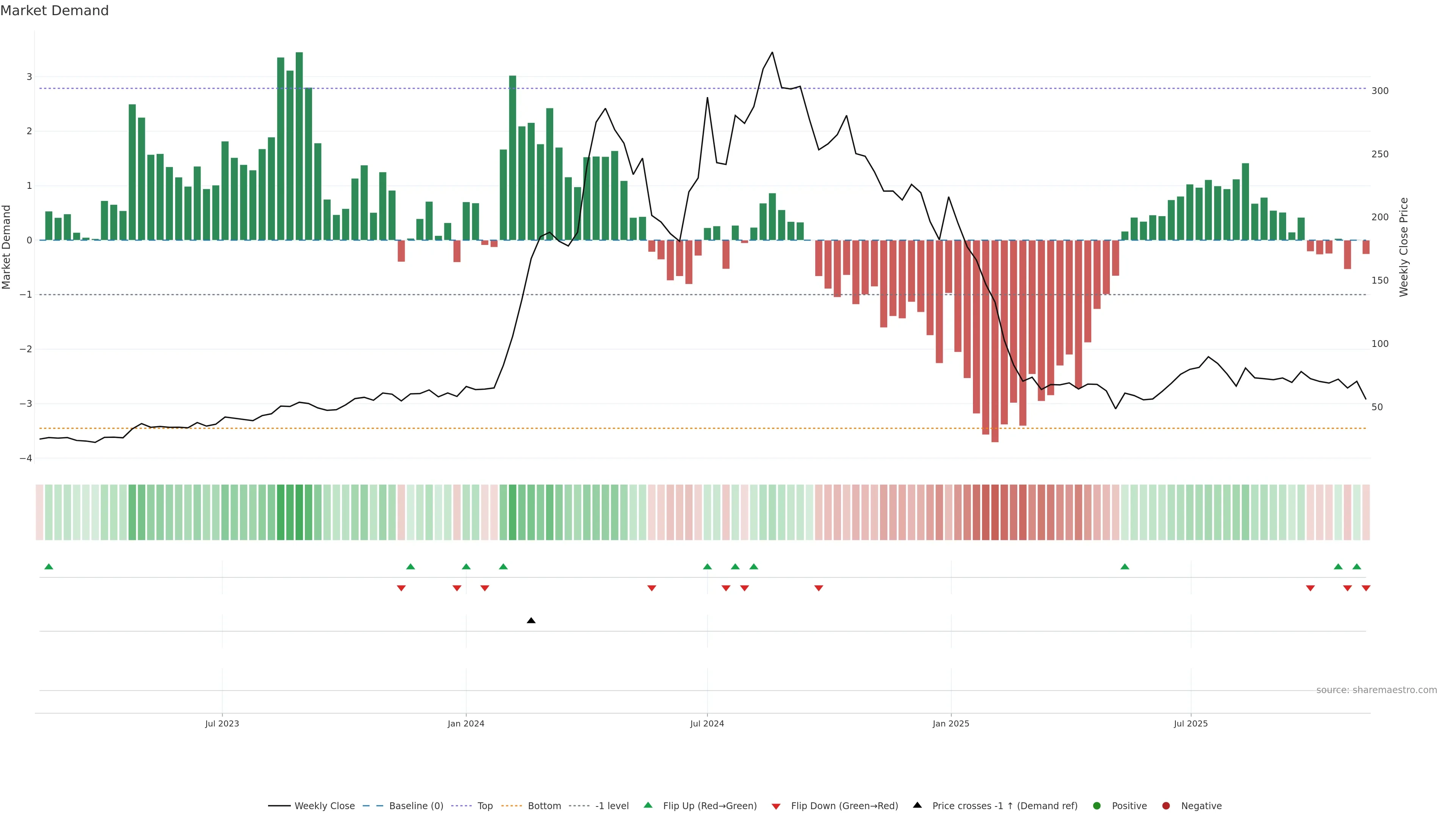Click the darkest red heatmap cell
The width and height of the screenshot is (1456, 819).
995,512
